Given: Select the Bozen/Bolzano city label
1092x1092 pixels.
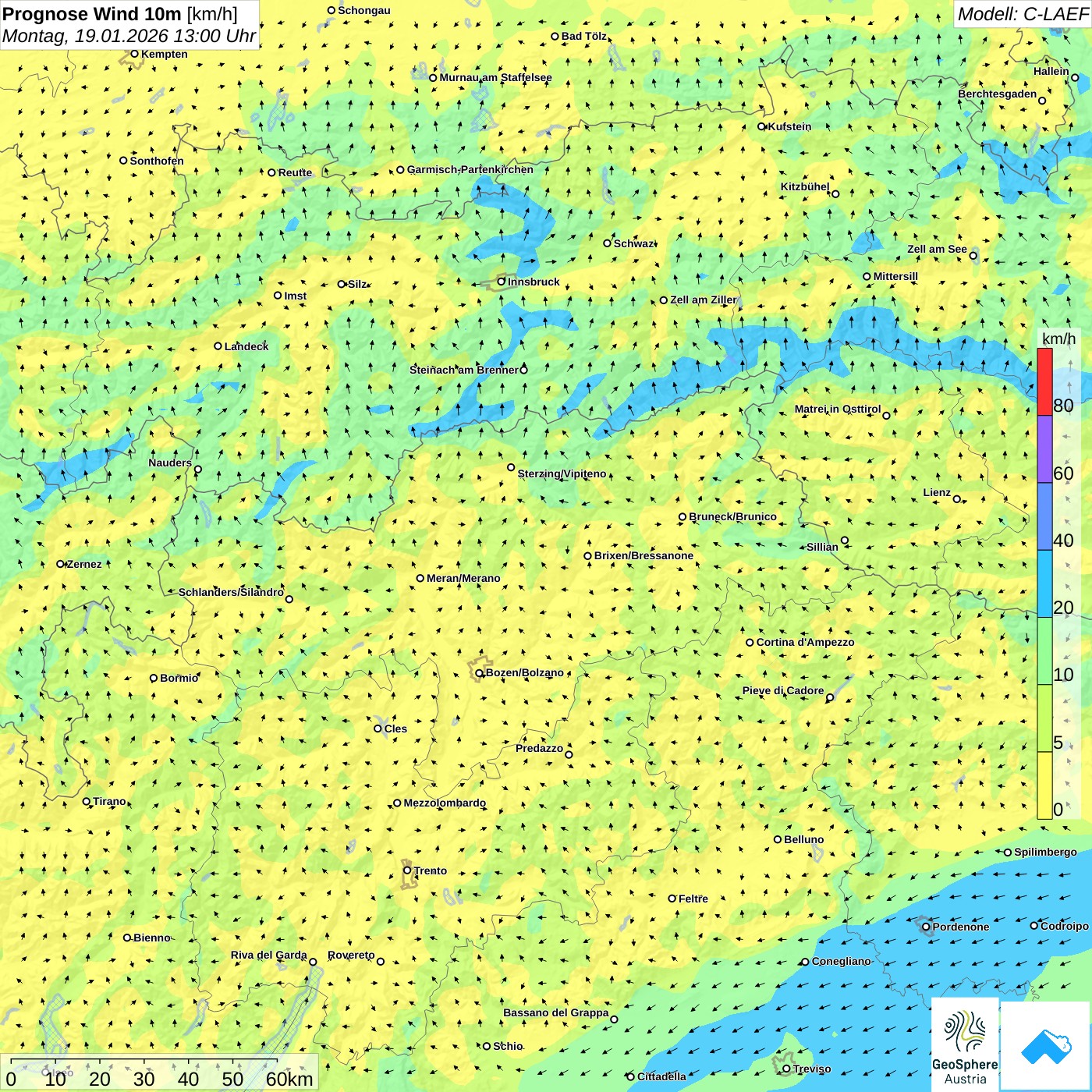Looking at the screenshot, I should pos(524,673).
